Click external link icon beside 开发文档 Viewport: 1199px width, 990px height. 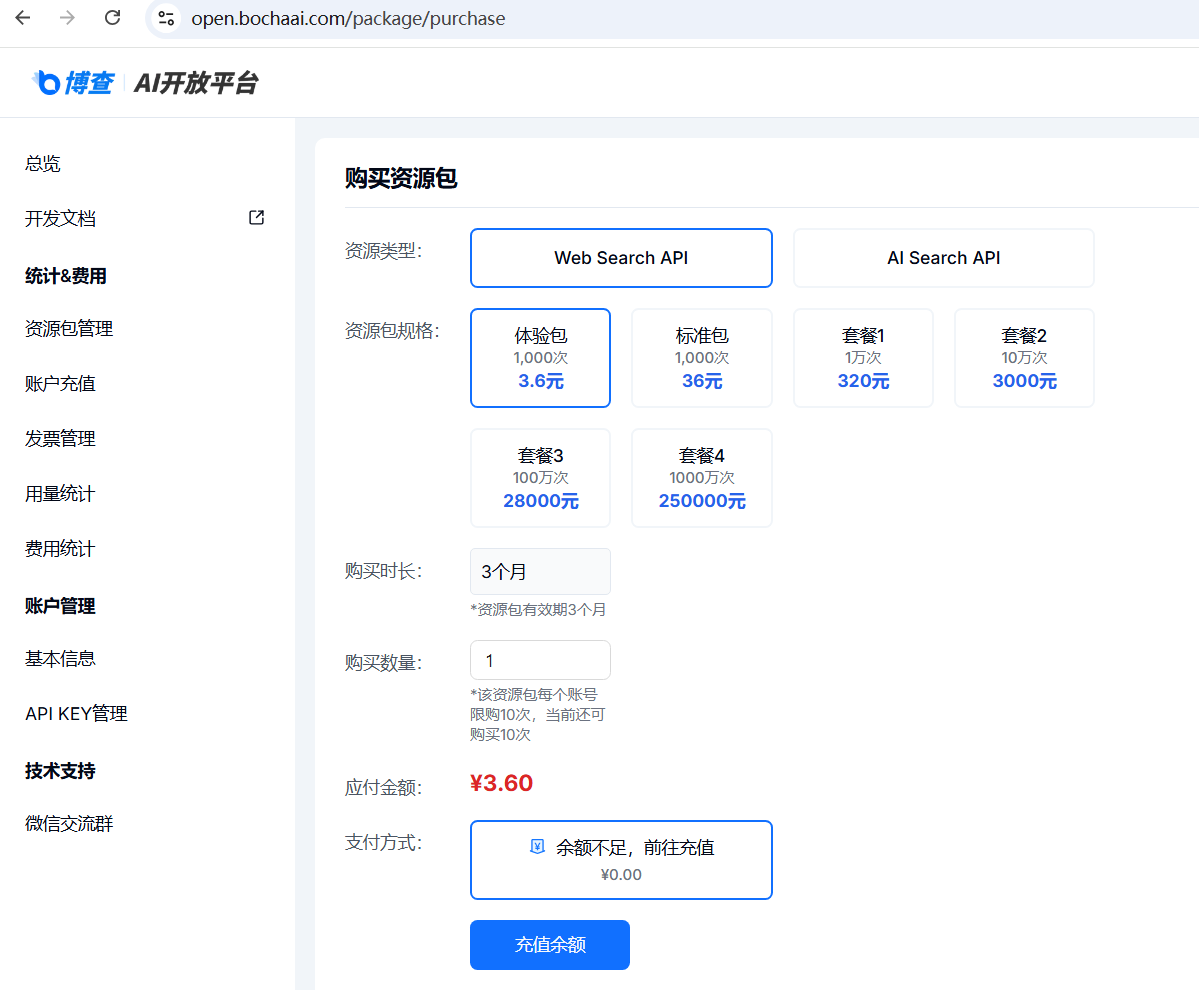click(x=257, y=218)
